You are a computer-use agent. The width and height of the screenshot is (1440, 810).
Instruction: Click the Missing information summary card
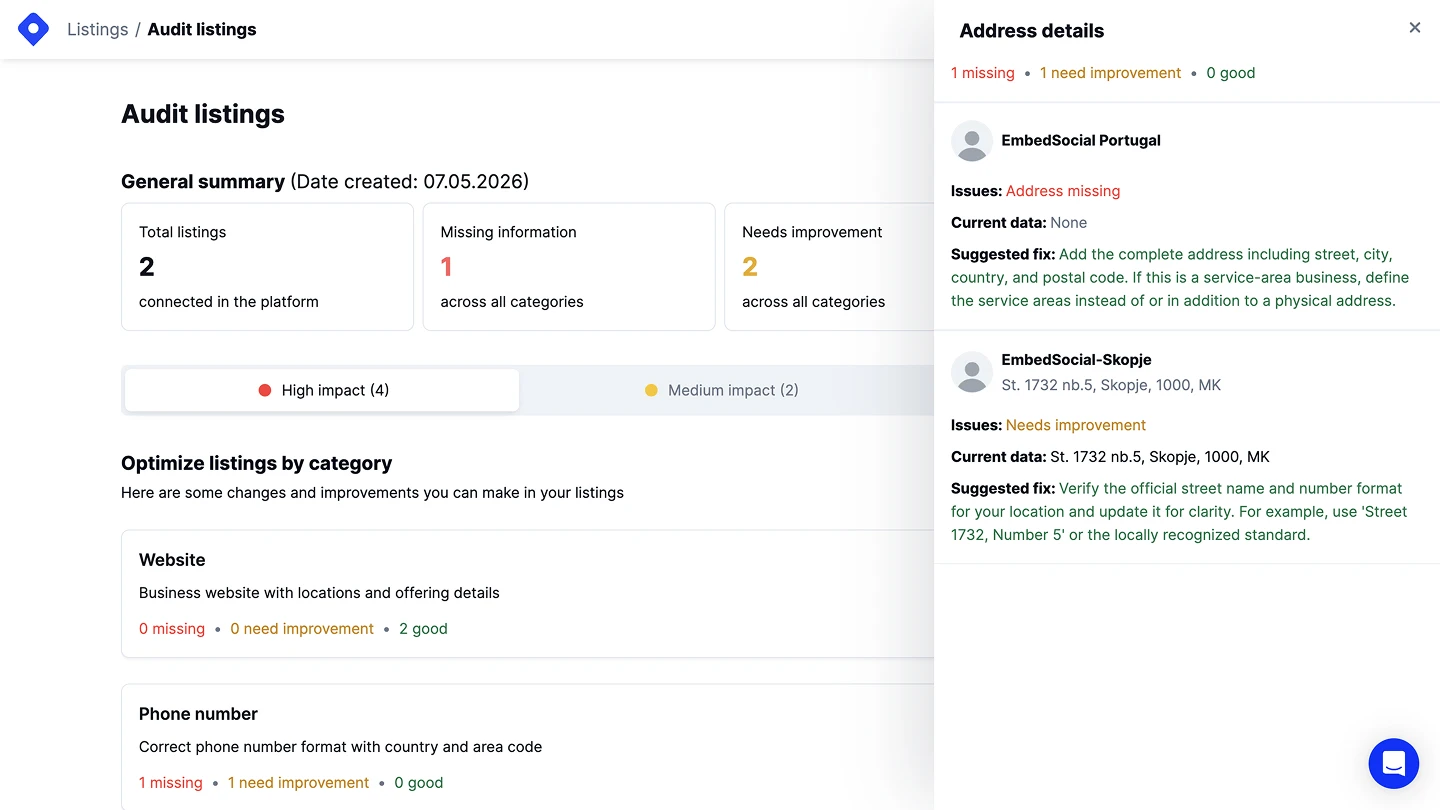(569, 267)
